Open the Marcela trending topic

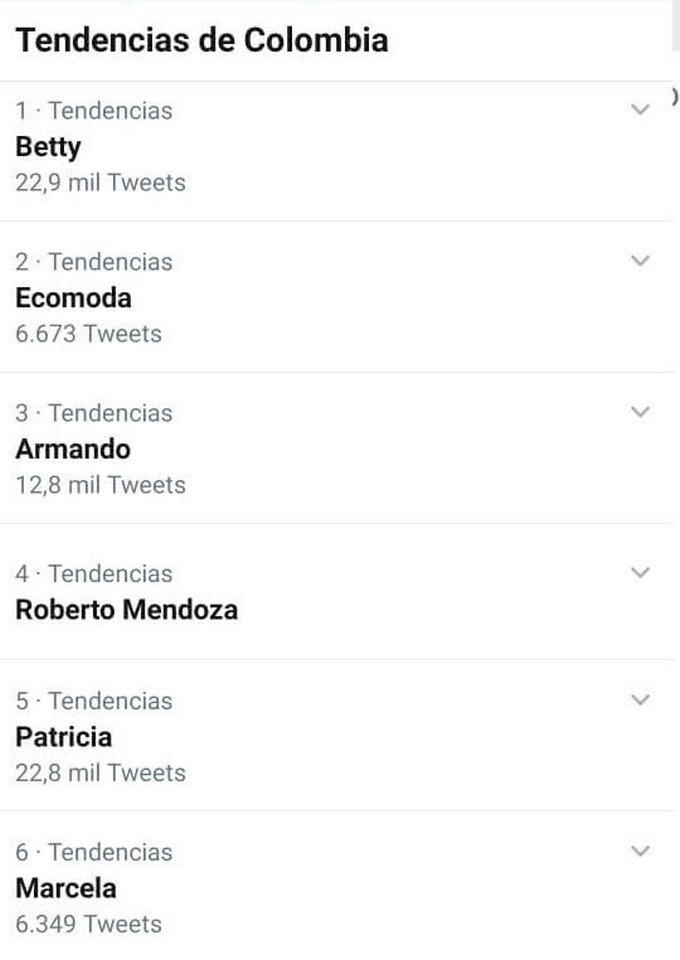(x=65, y=888)
